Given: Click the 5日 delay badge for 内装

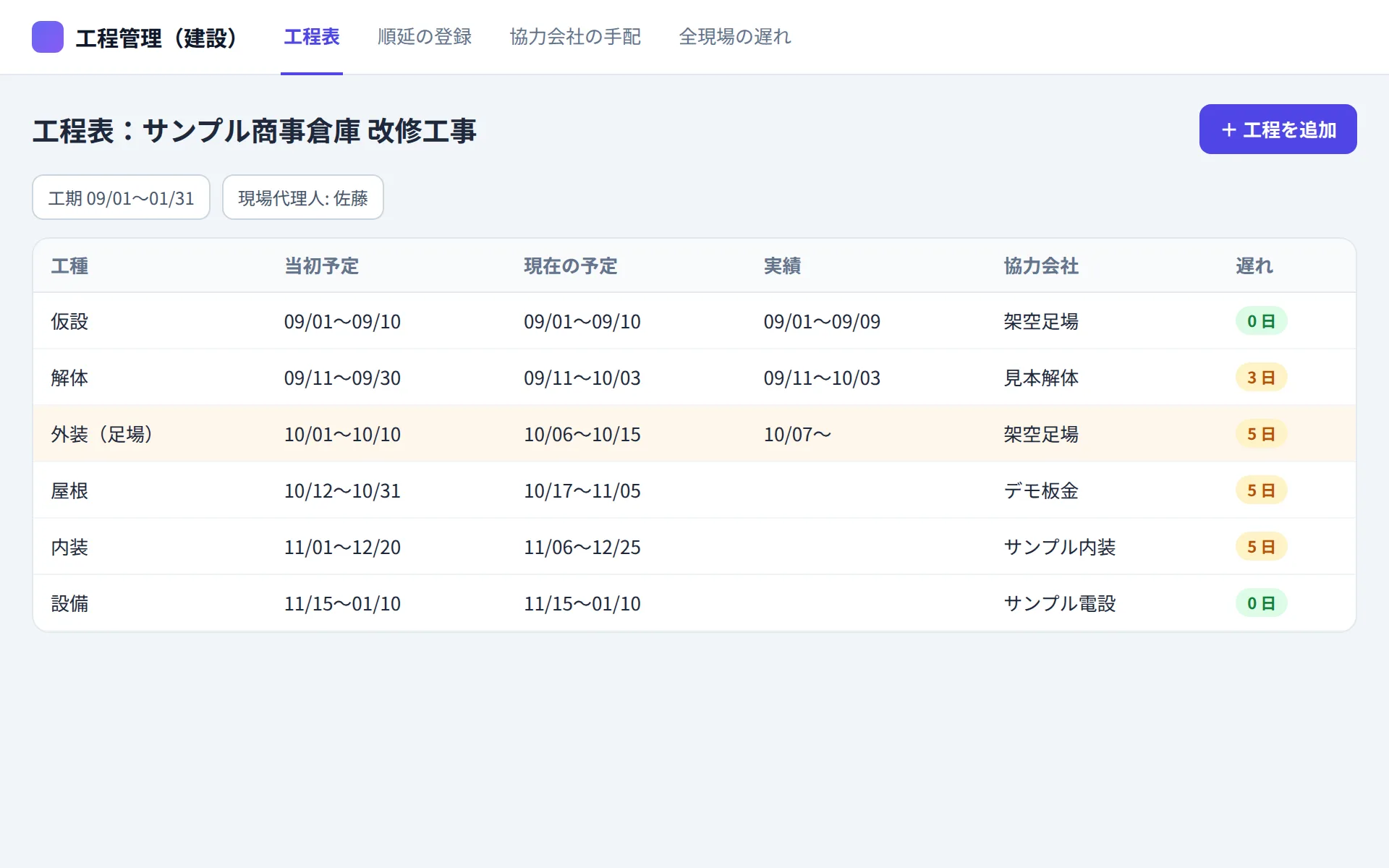Looking at the screenshot, I should (x=1261, y=547).
